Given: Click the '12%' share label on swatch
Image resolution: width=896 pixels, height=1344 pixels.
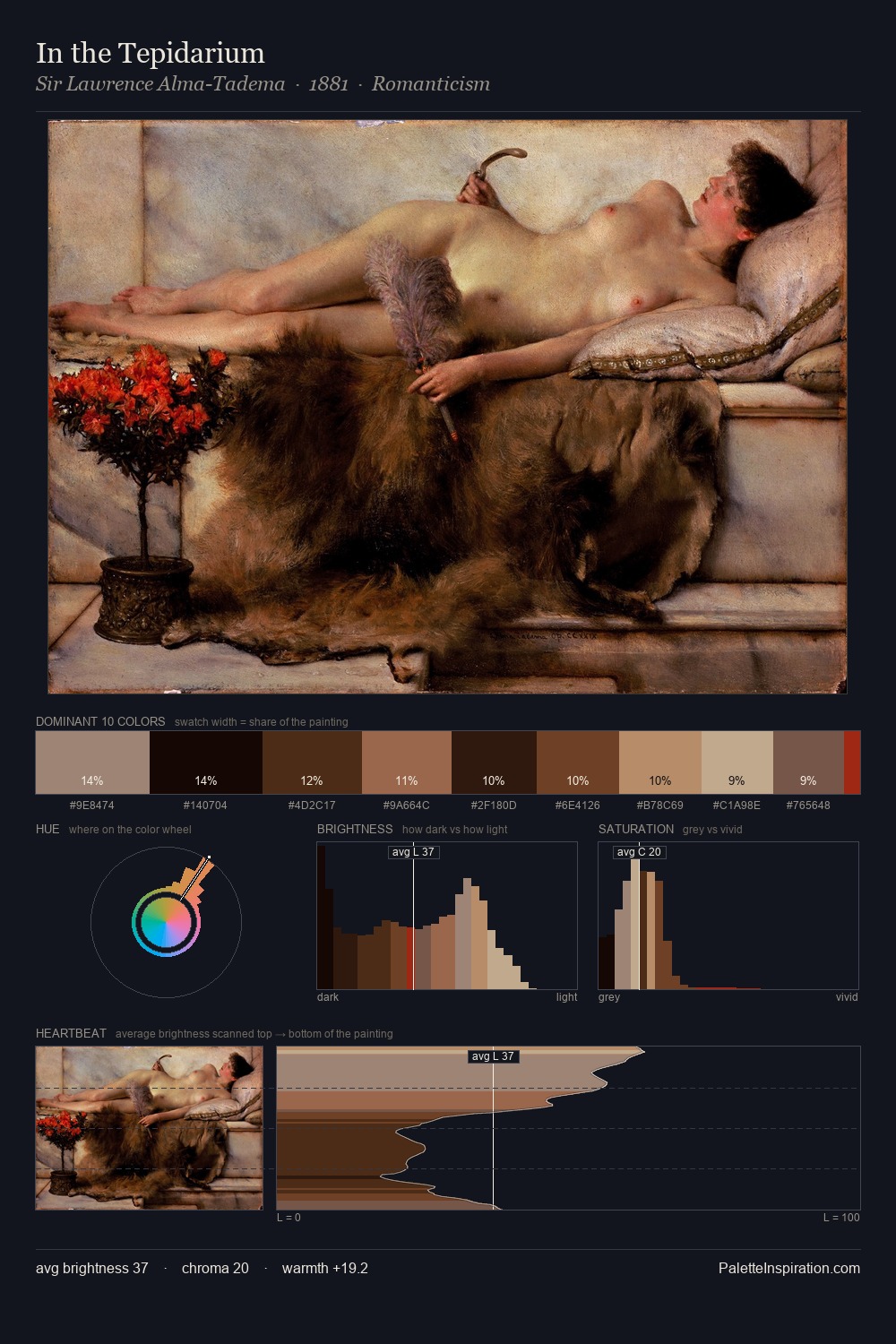Looking at the screenshot, I should tap(312, 780).
